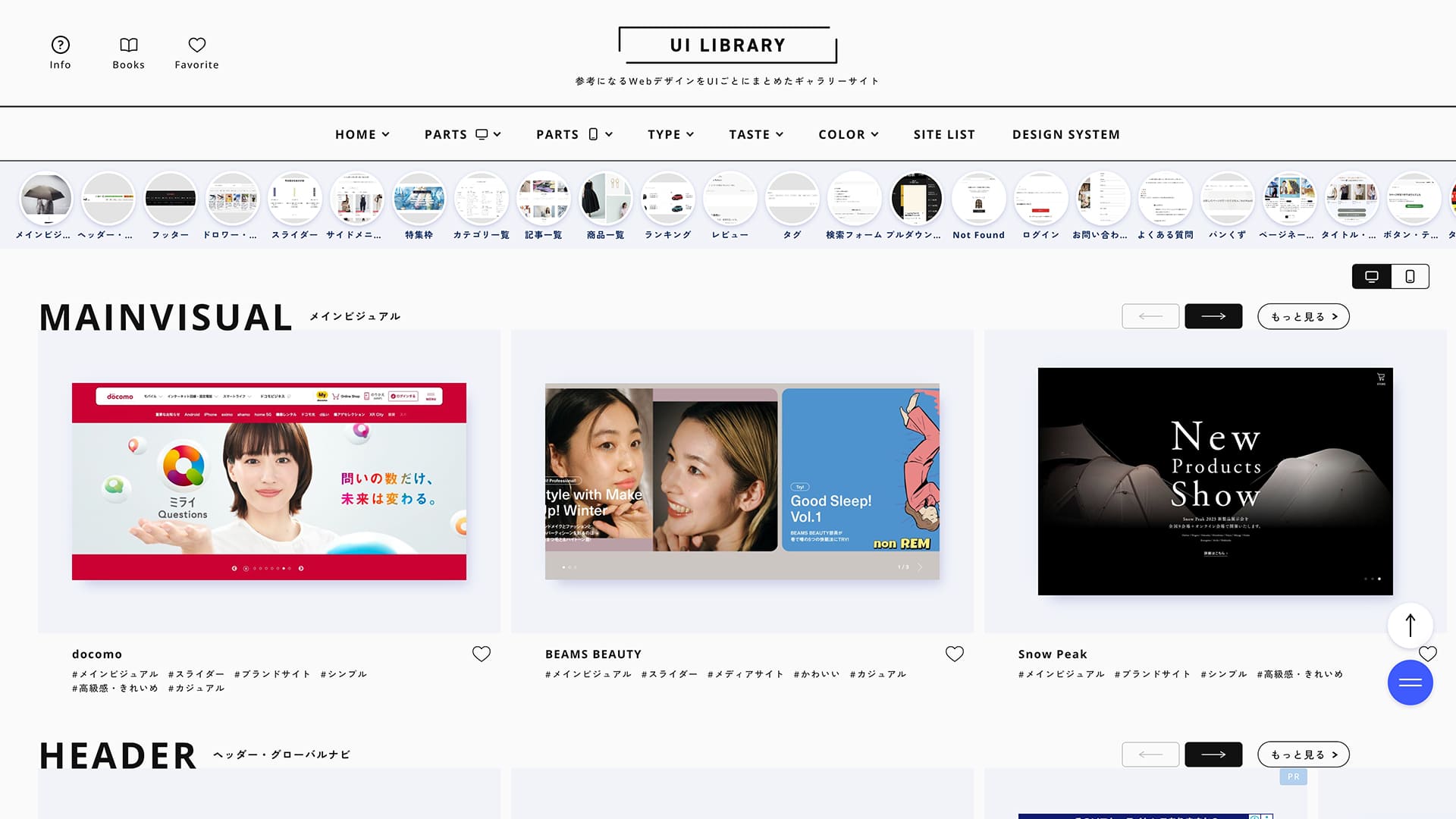Expand the mobile PARTS menu

tap(574, 134)
